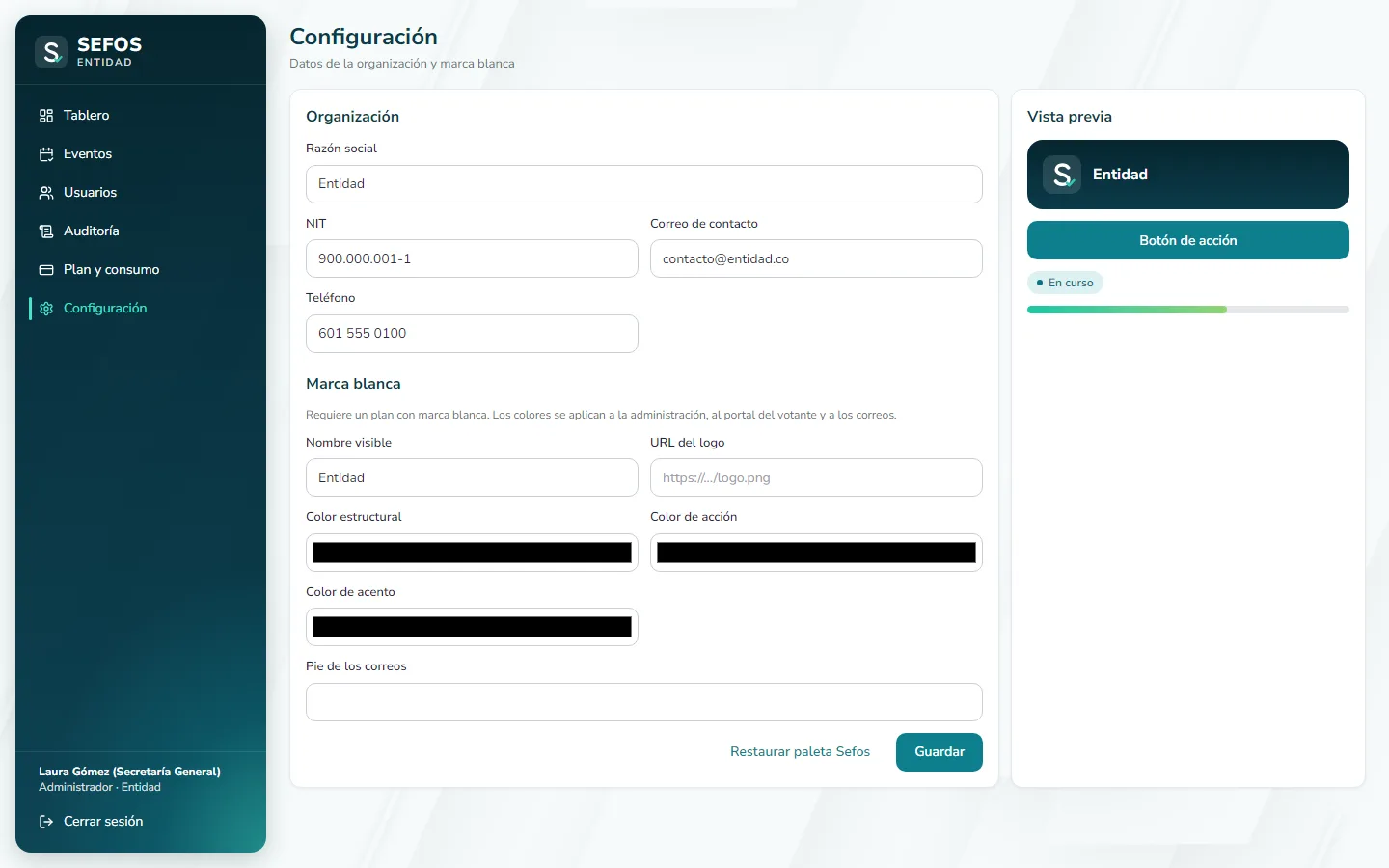Viewport: 1389px width, 868px height.
Task: Click the Marca blanca section heading
Action: [x=353, y=384]
